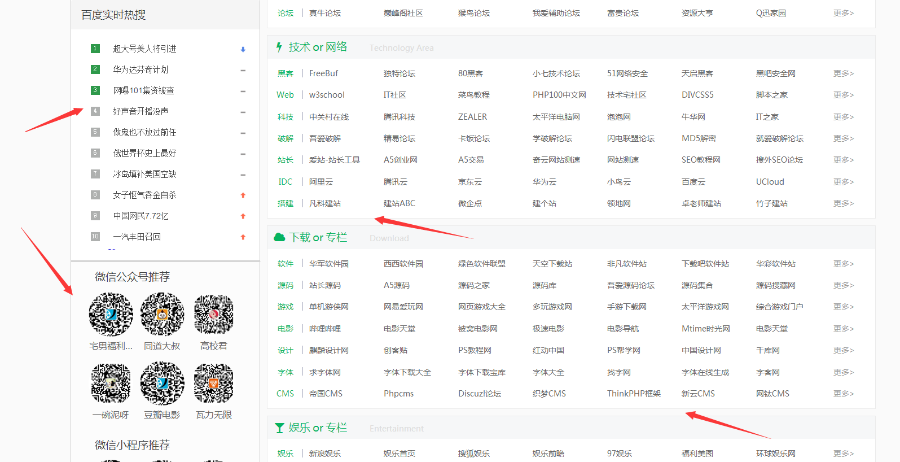The height and width of the screenshot is (462, 900).
Task: Select the Web category label
Action: coord(285,95)
